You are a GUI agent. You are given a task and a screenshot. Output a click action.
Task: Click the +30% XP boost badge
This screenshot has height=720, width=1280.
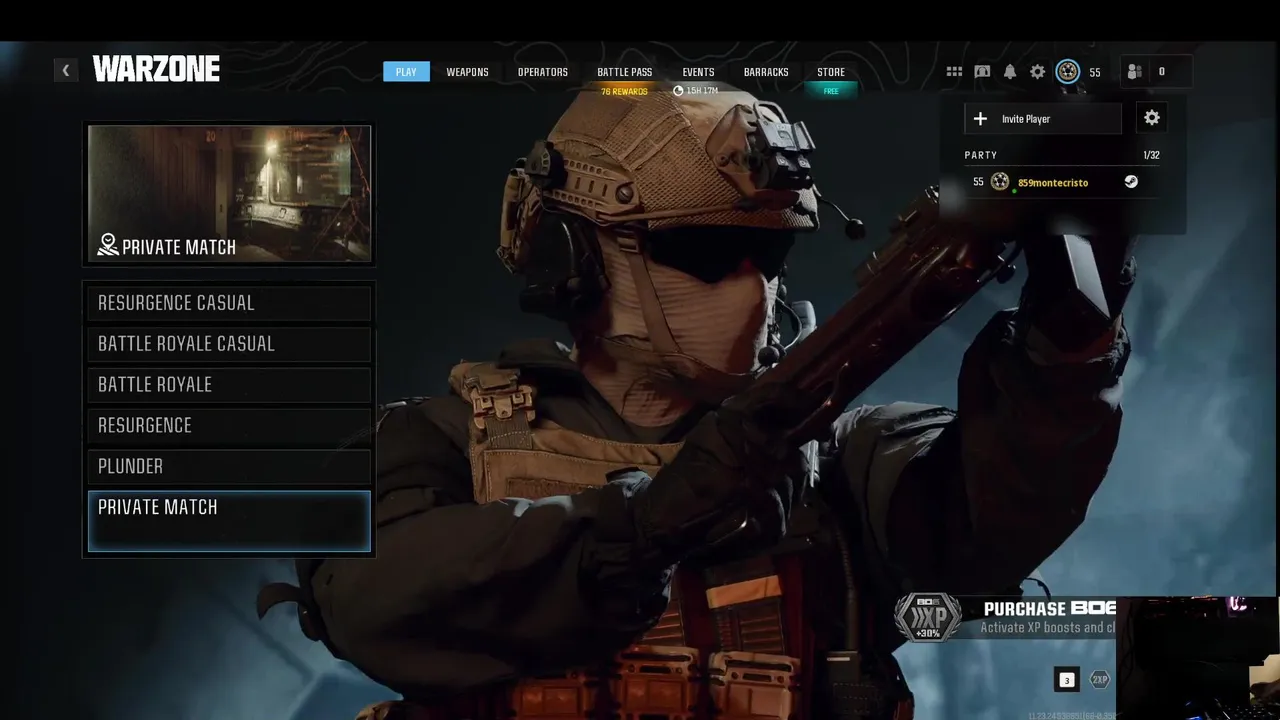click(x=927, y=618)
